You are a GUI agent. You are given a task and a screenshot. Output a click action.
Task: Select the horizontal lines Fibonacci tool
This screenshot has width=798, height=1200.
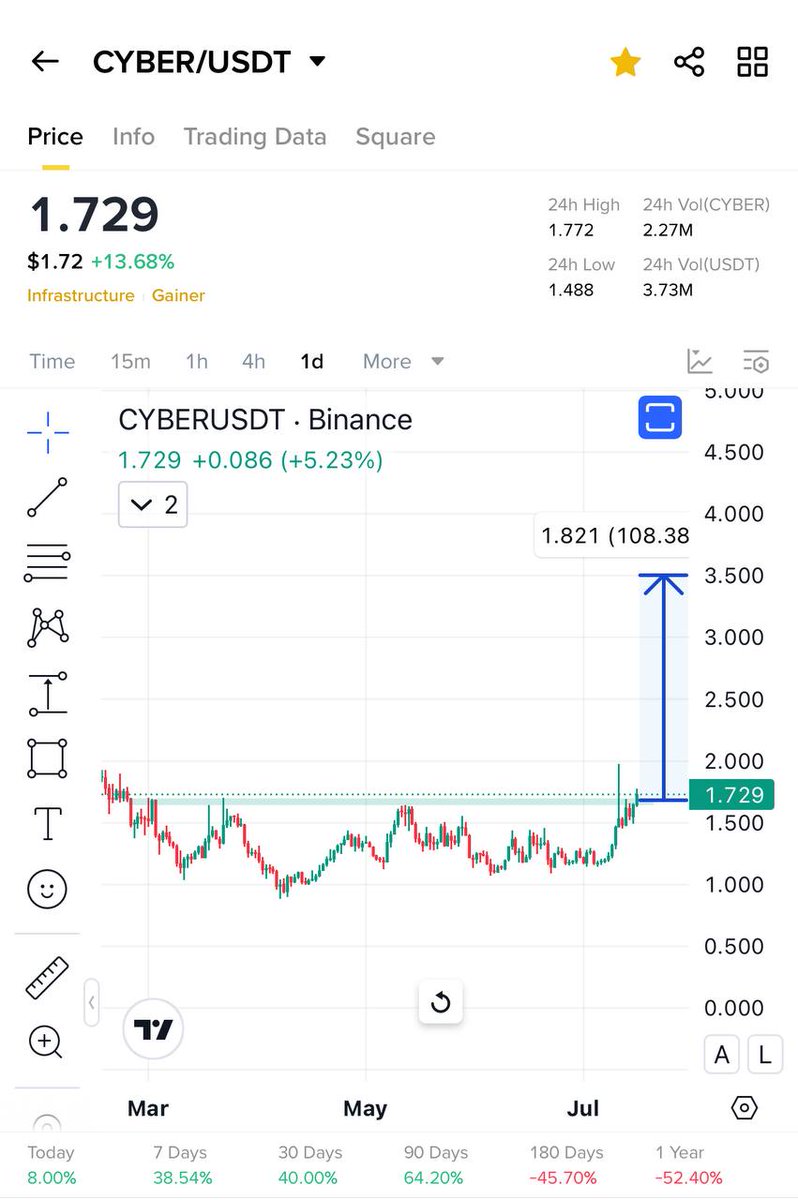pos(47,563)
